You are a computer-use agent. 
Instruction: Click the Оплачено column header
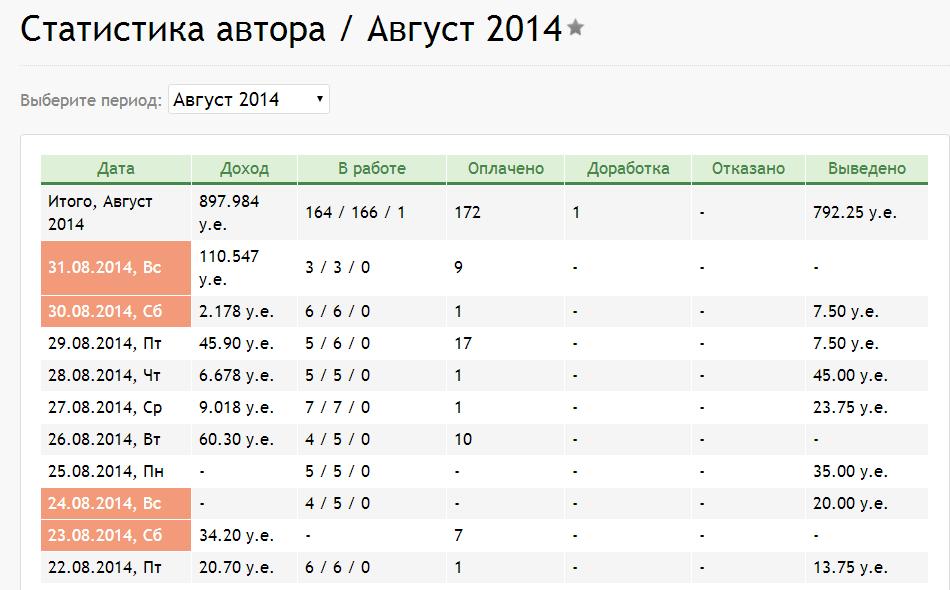[x=505, y=169]
